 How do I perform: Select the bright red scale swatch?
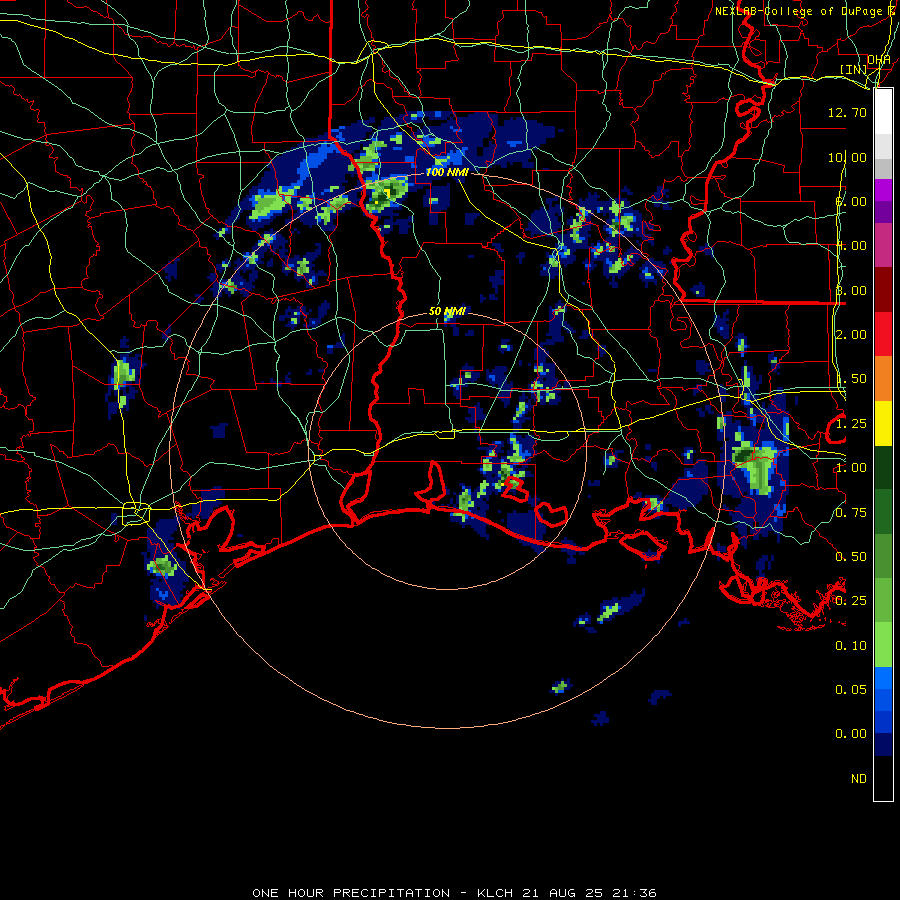(x=883, y=334)
